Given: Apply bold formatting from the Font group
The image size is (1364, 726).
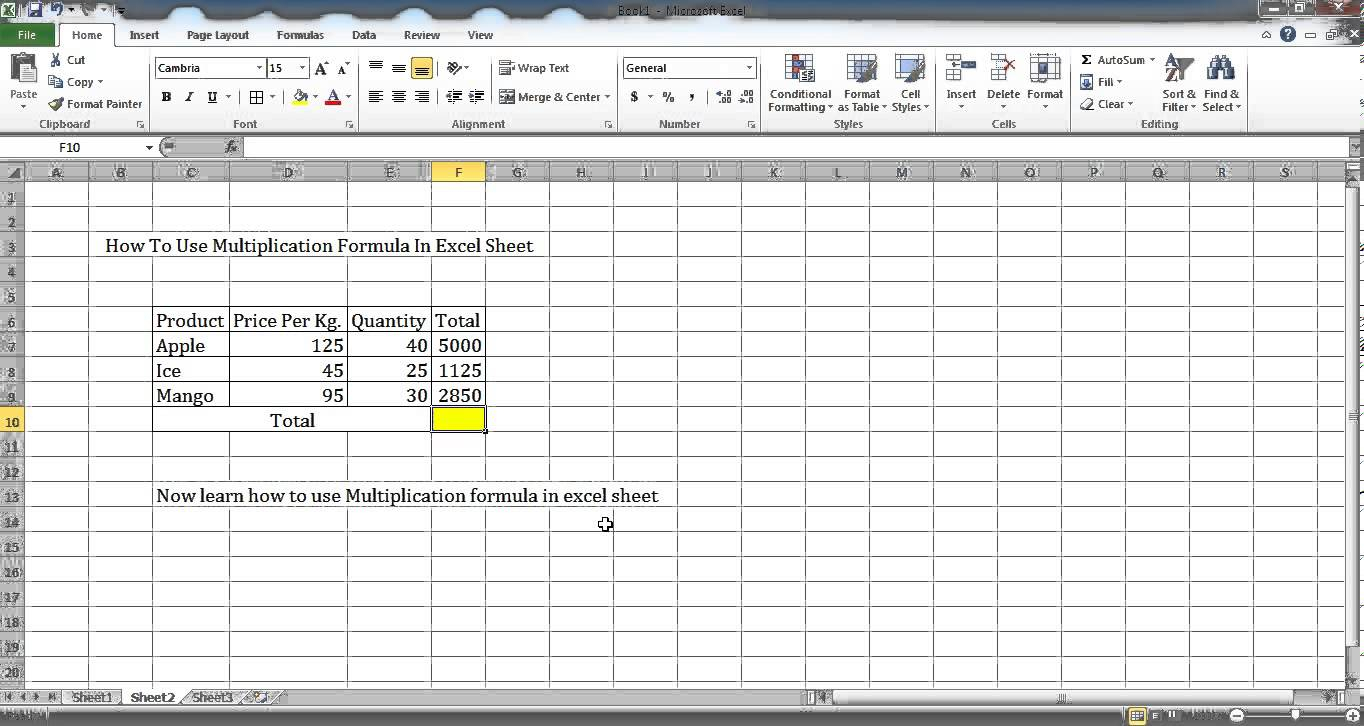Looking at the screenshot, I should (x=166, y=97).
